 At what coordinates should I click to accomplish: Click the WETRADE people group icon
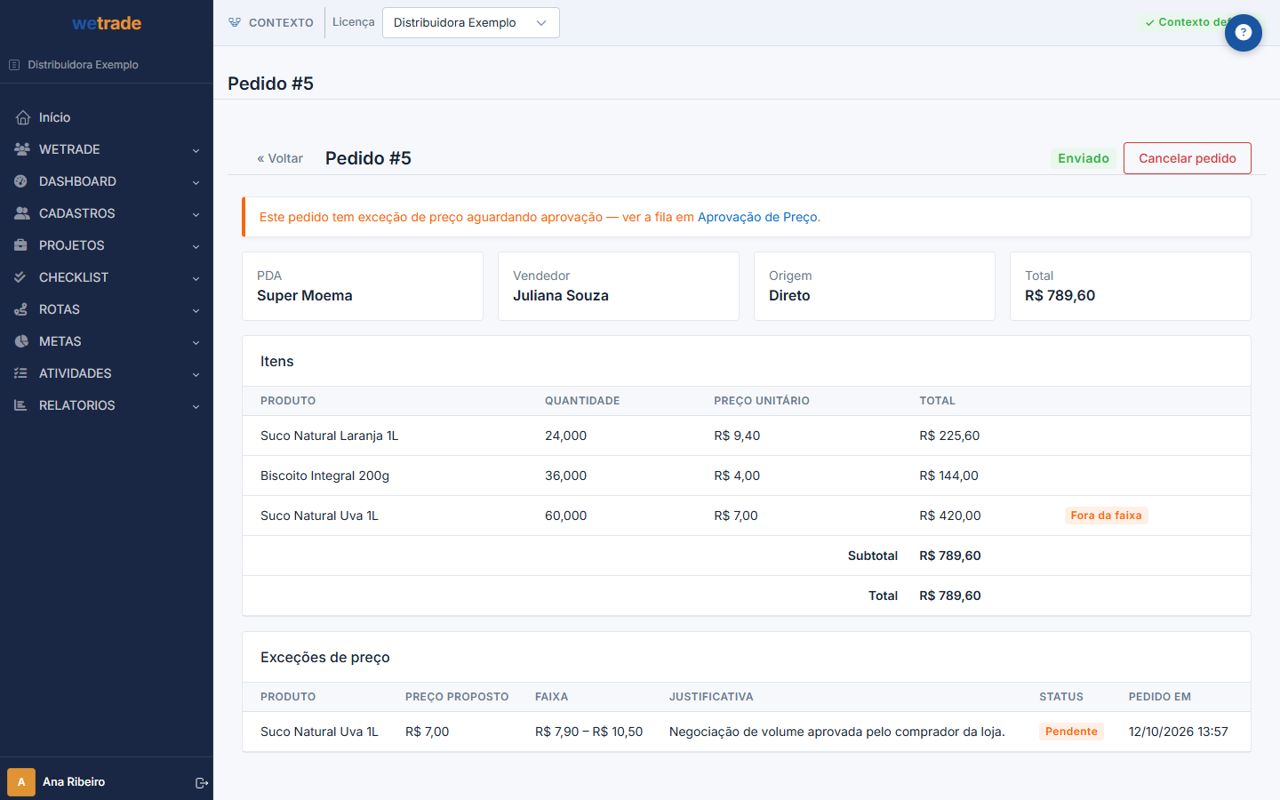[x=22, y=149]
